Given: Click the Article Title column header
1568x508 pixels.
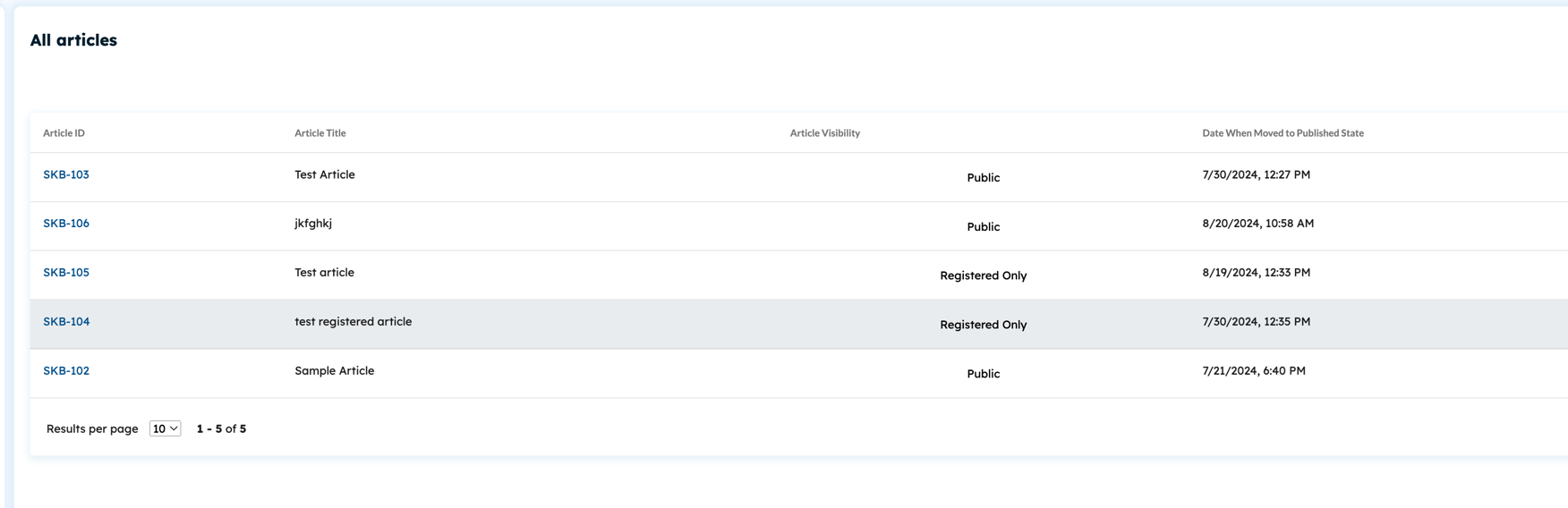Looking at the screenshot, I should tap(320, 133).
